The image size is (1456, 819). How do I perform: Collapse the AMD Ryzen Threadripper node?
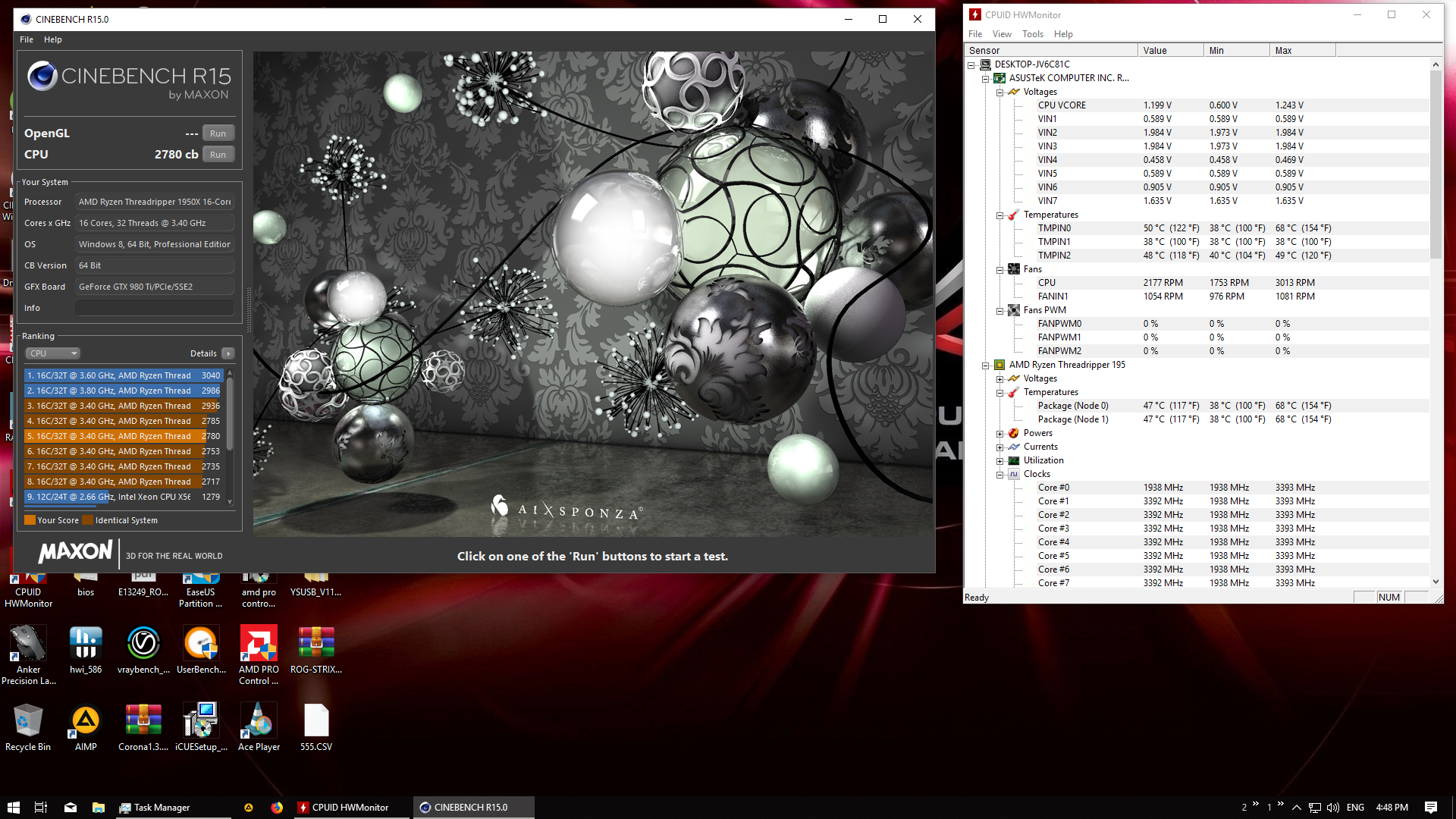986,366
